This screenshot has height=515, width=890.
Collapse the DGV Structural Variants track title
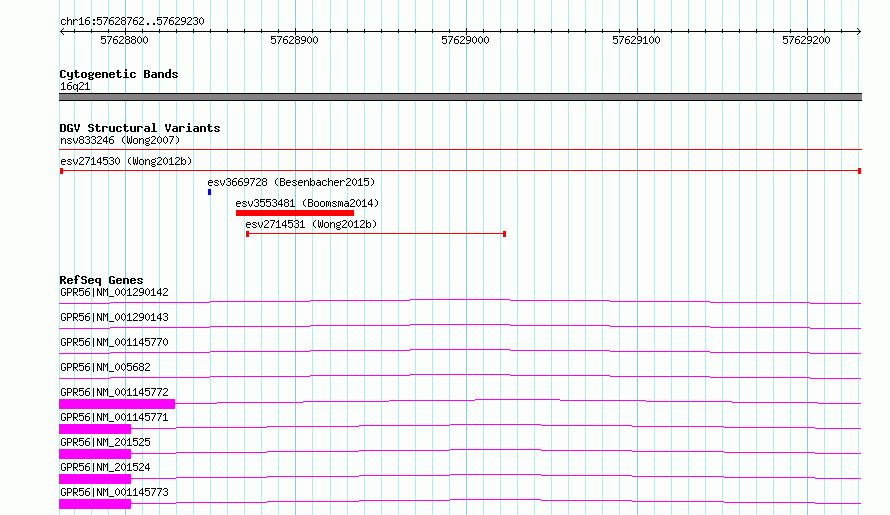point(140,128)
